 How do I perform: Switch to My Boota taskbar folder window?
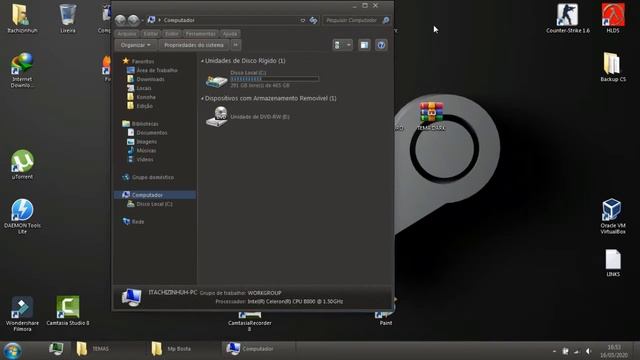[184, 349]
